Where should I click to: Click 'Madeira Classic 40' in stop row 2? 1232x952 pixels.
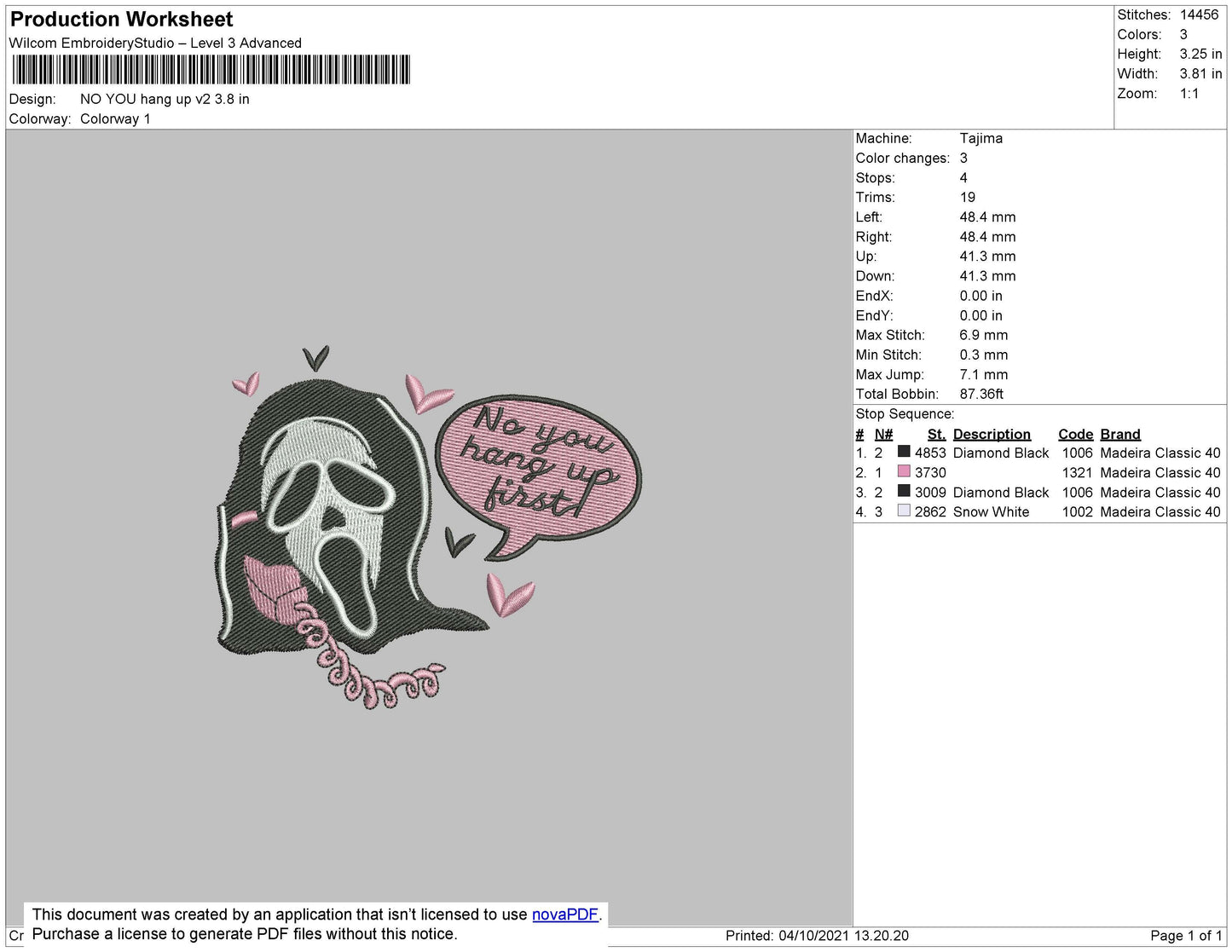[1160, 473]
